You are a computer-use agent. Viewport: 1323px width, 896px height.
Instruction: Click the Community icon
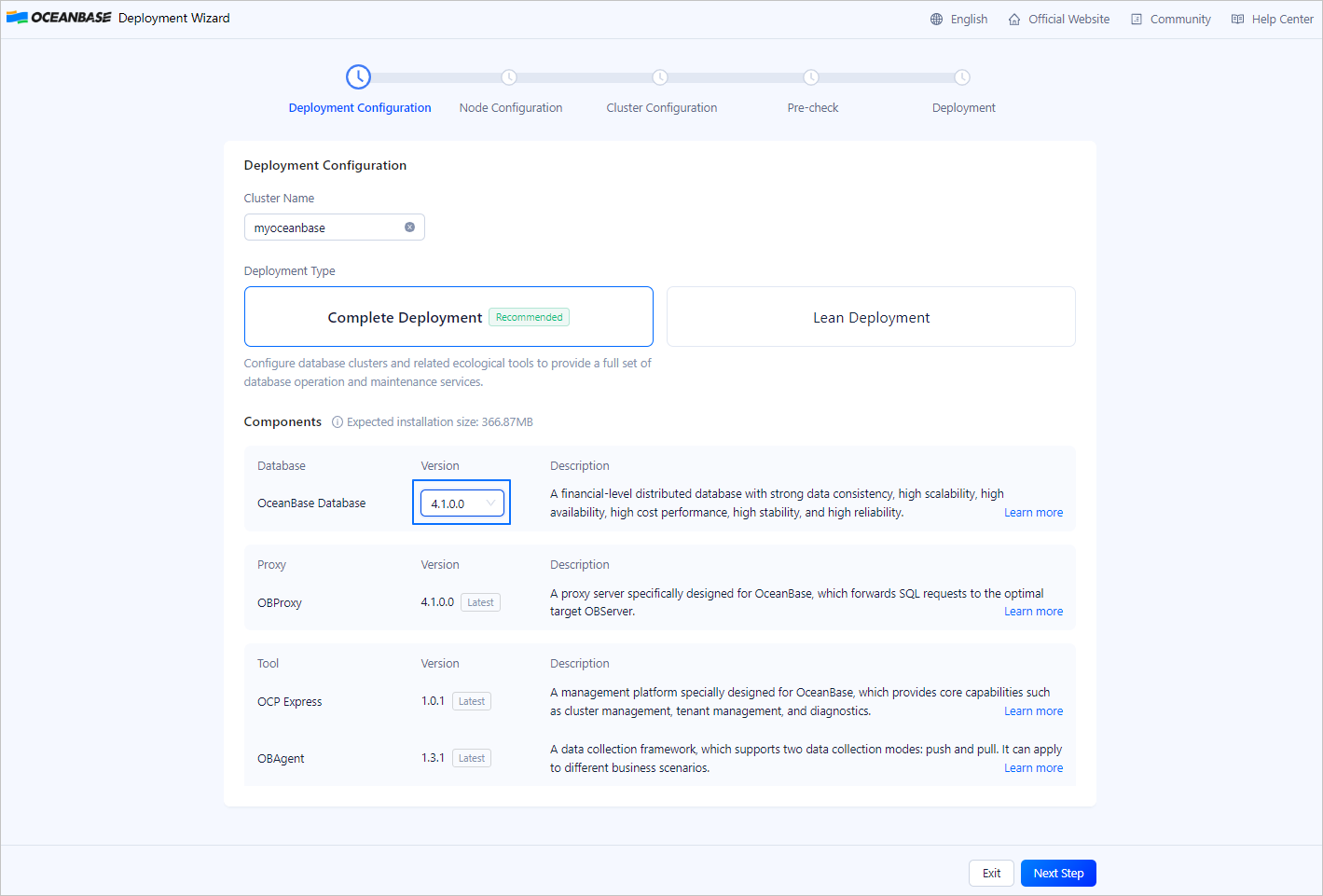[1137, 19]
